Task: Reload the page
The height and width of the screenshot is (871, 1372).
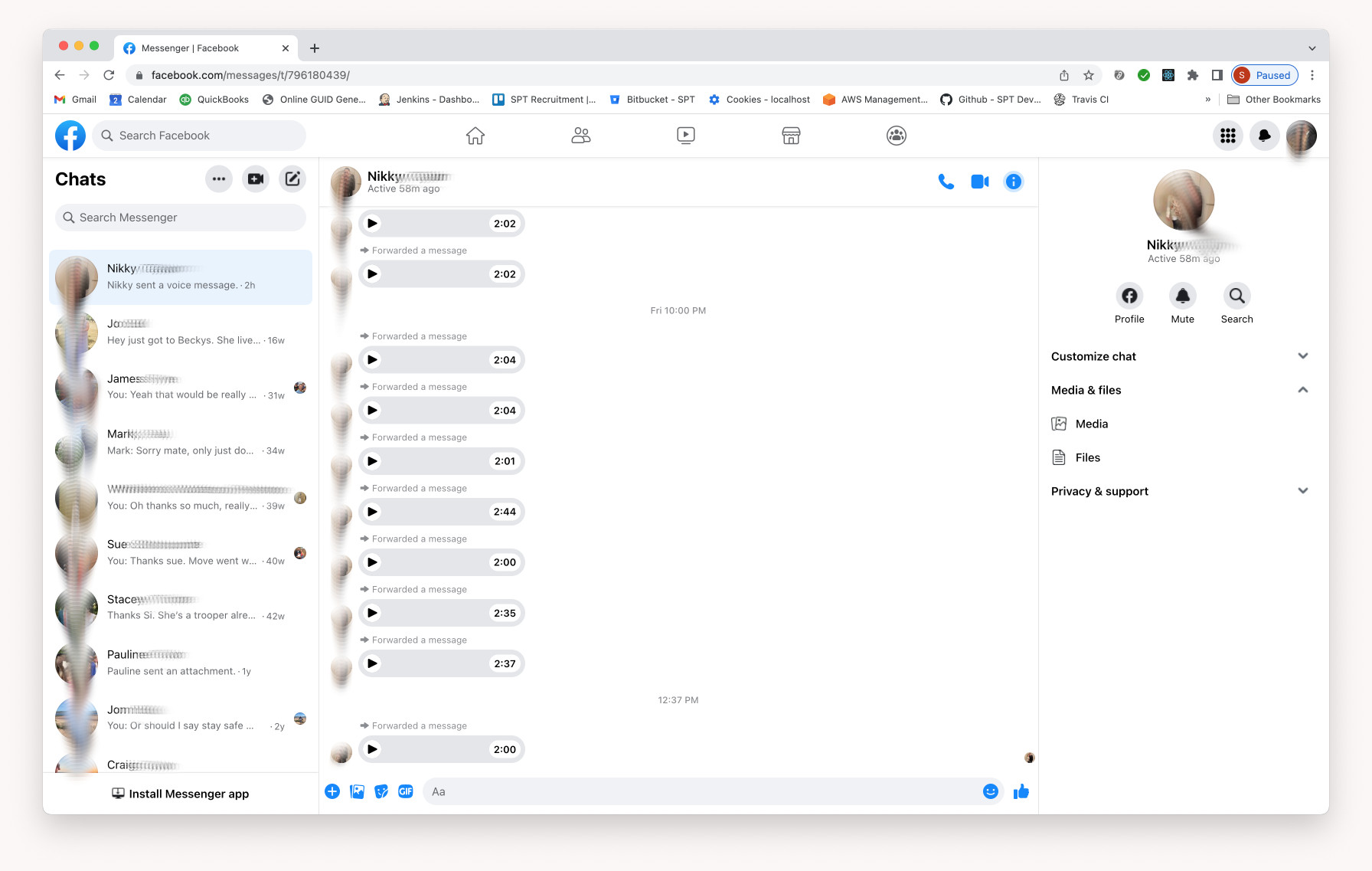Action: click(x=109, y=75)
